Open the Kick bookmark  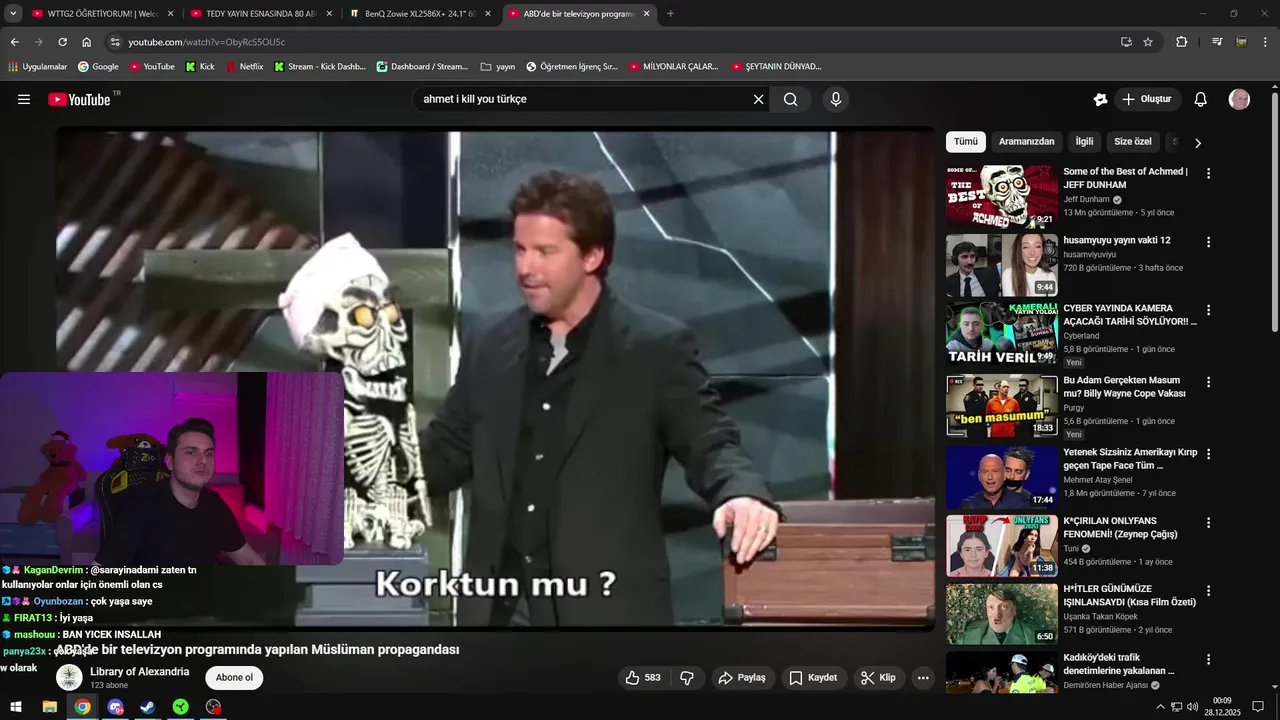tap(200, 67)
